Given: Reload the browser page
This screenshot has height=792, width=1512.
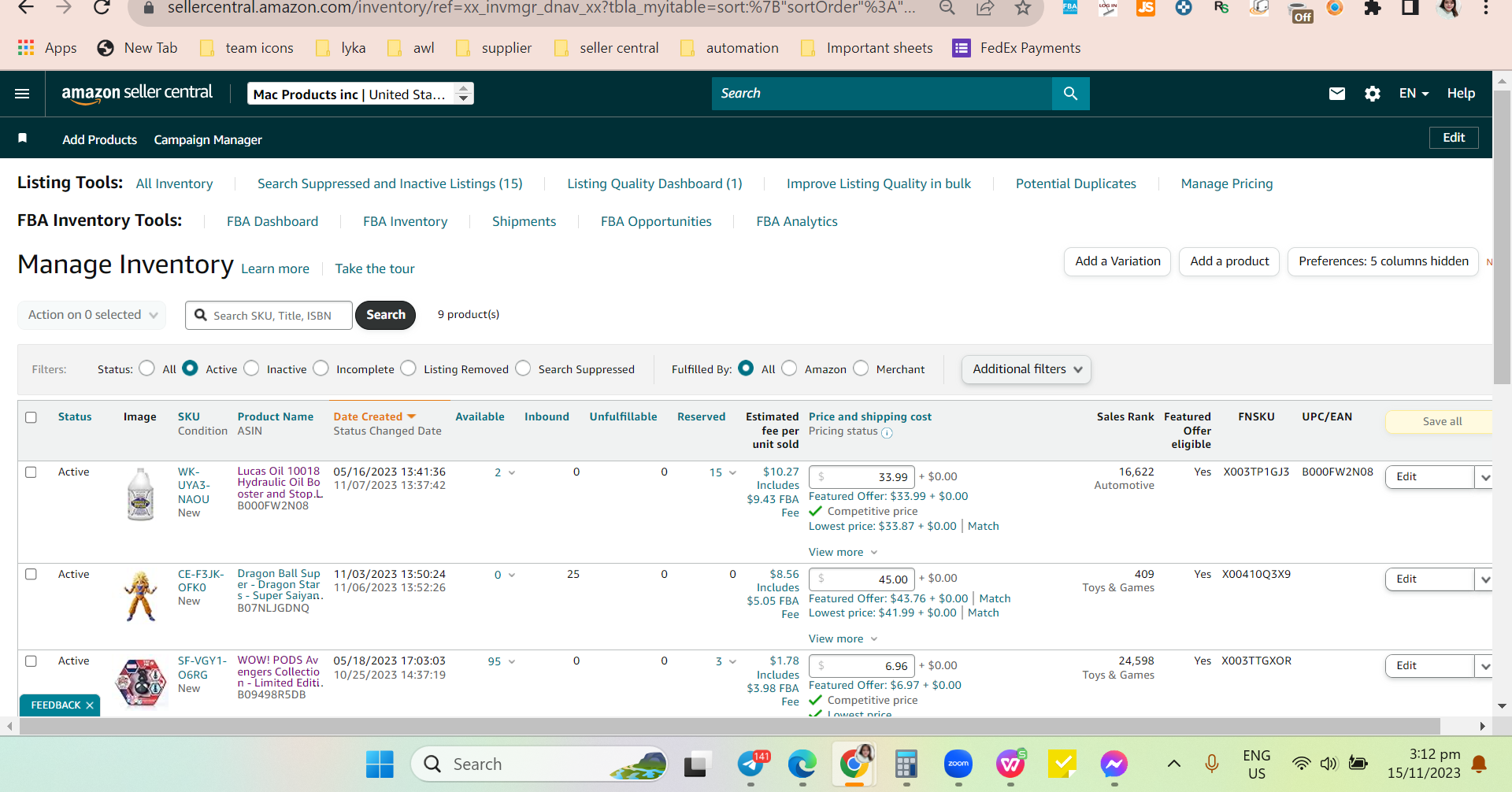Looking at the screenshot, I should pos(102,8).
